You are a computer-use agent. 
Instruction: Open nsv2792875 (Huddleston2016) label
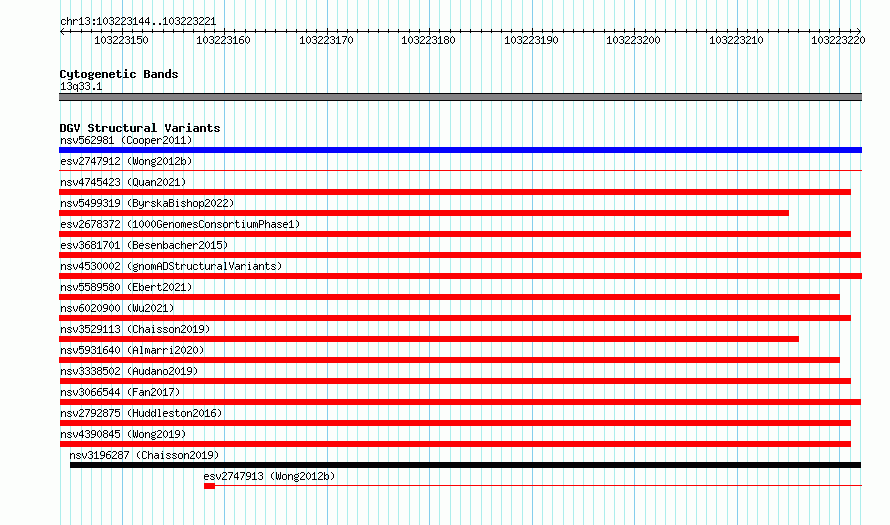141,413
